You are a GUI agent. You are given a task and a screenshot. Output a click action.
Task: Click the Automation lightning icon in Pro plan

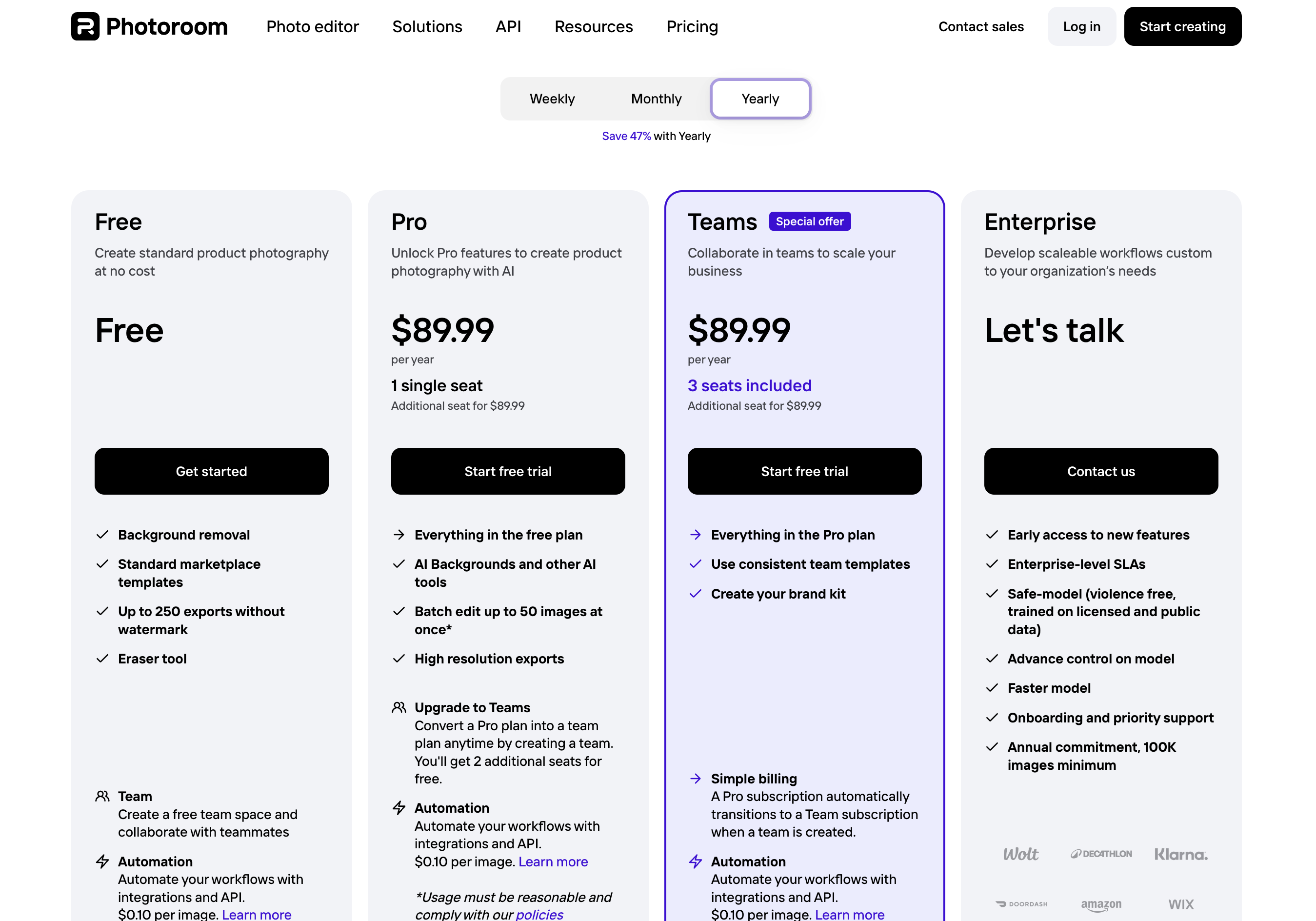click(399, 808)
